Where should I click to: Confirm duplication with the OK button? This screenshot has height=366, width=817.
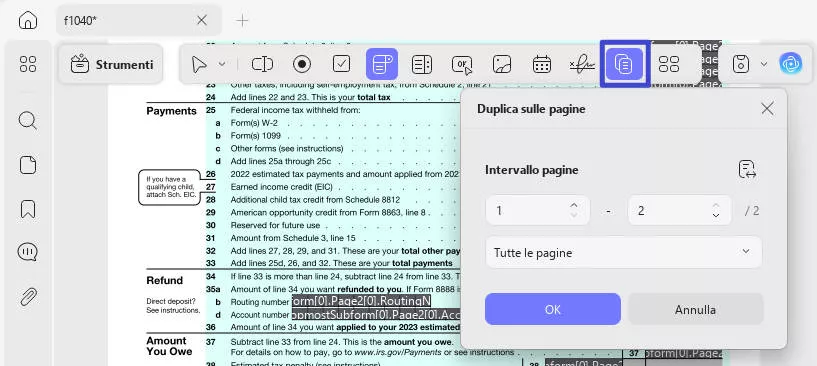[x=553, y=309]
